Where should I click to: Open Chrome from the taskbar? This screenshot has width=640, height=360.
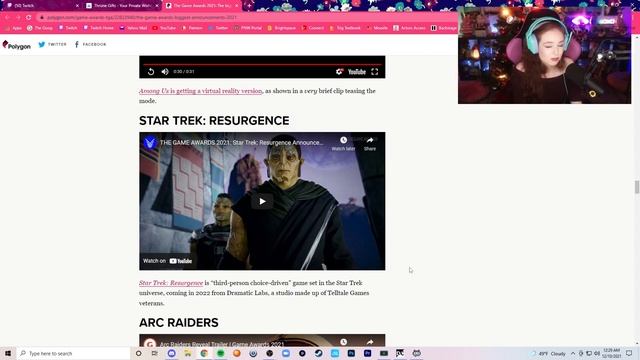coord(204,353)
